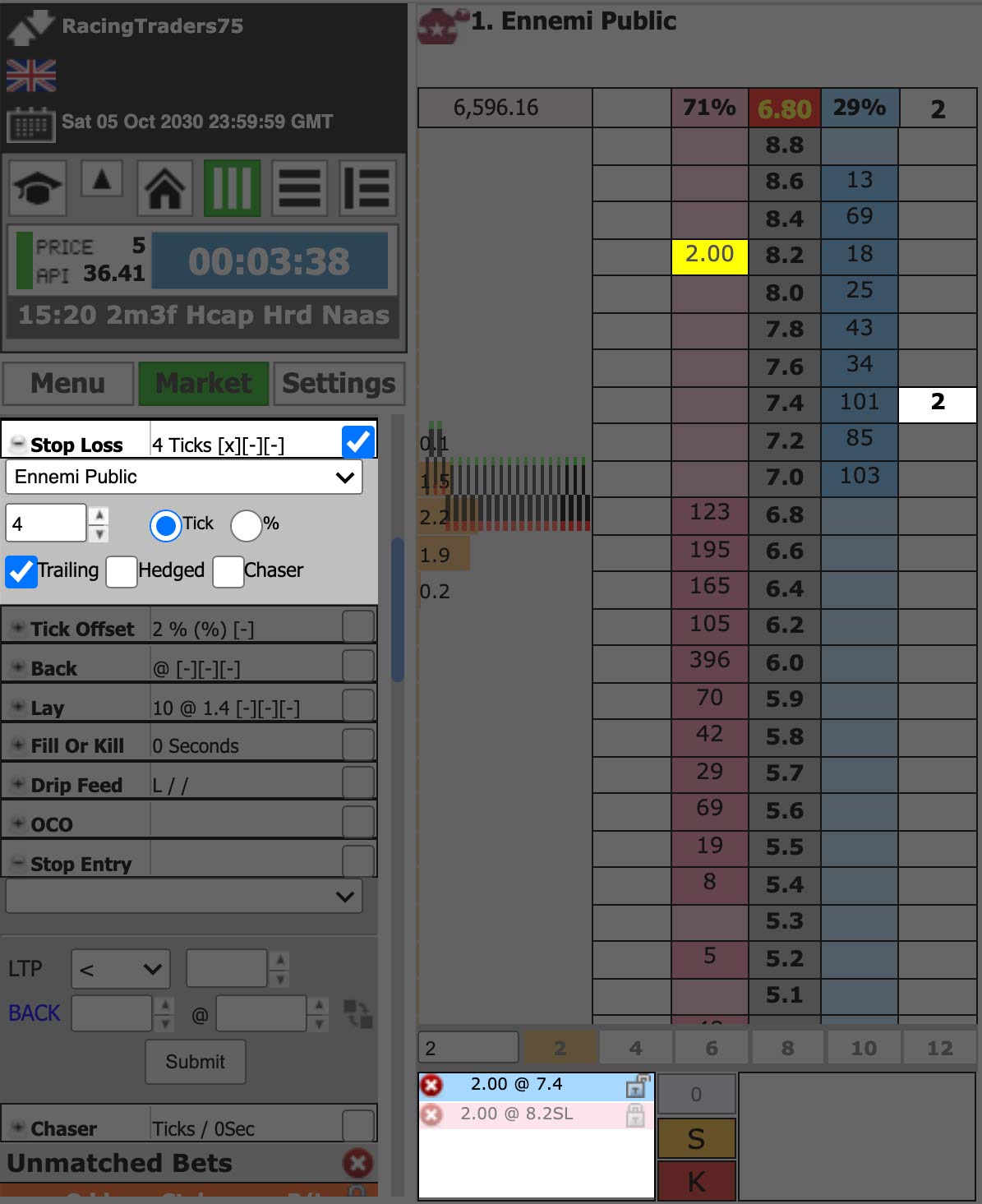Click the yellow 2.00 stop loss cell at 8.2
The width and height of the screenshot is (982, 1204).
pos(709,255)
